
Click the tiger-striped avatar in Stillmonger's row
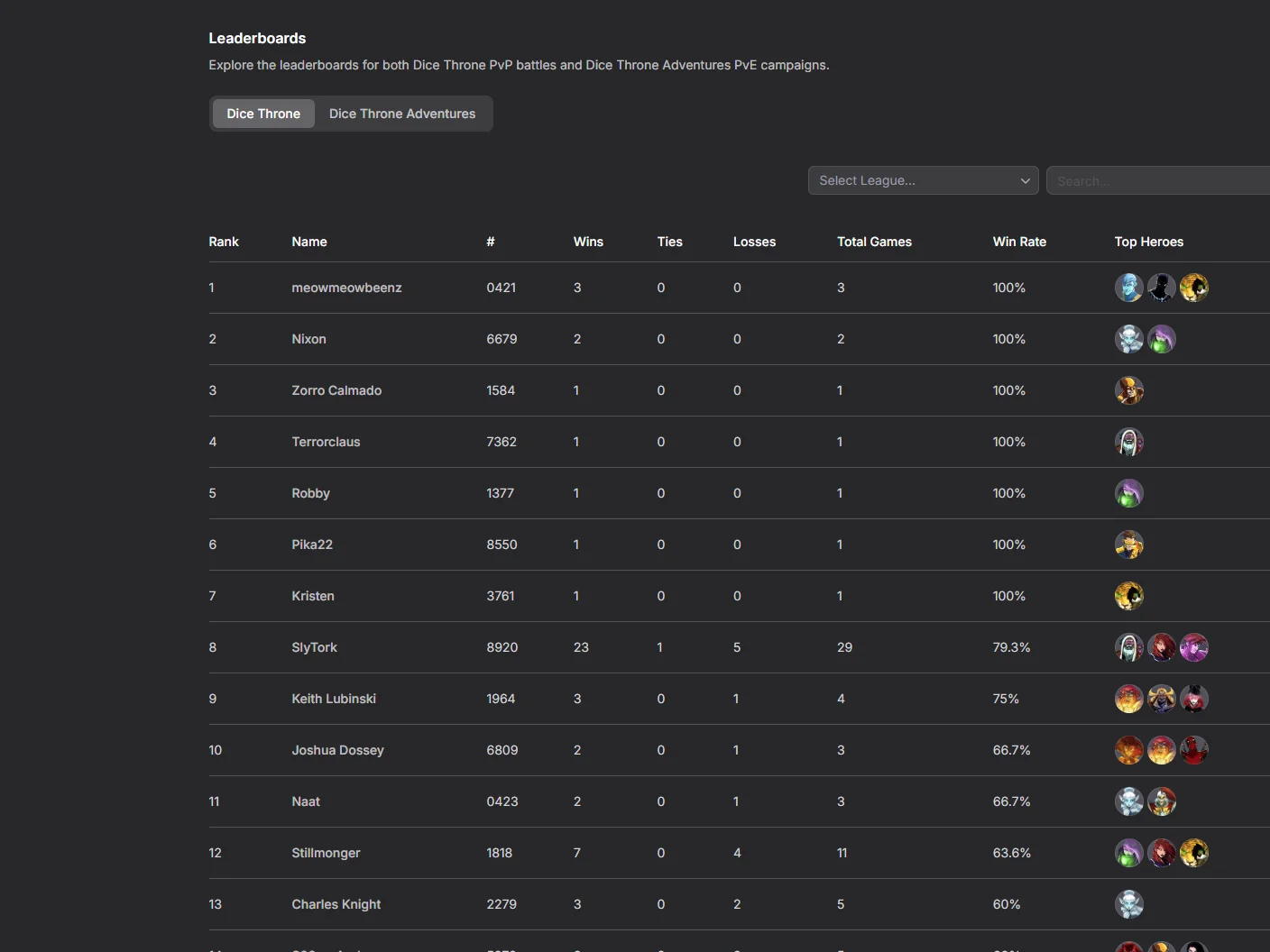pyautogui.click(x=1194, y=853)
